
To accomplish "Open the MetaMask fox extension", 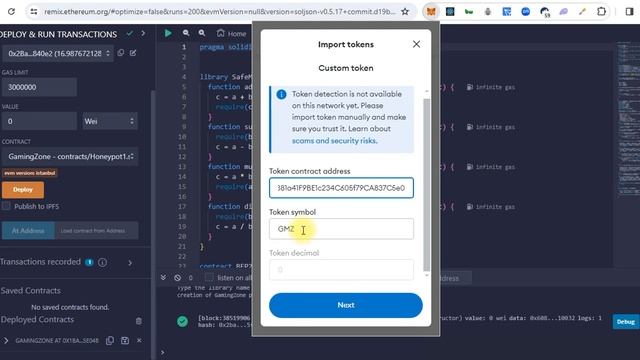I will click(x=431, y=11).
